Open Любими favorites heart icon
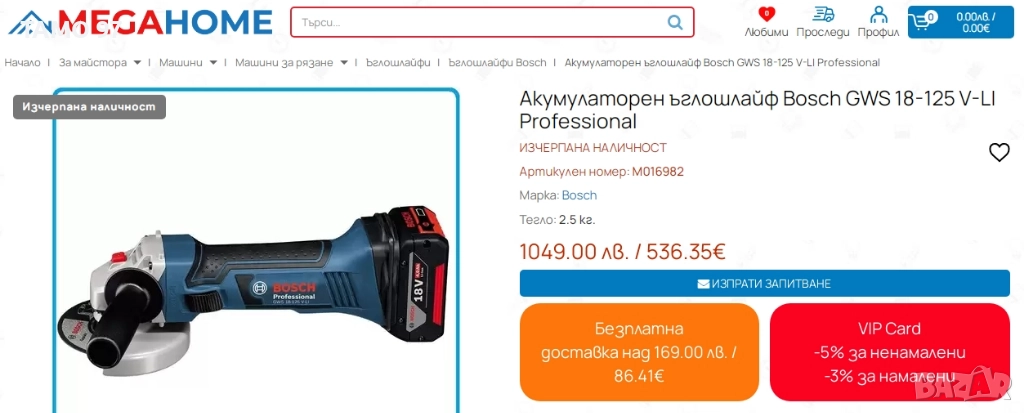 (767, 14)
